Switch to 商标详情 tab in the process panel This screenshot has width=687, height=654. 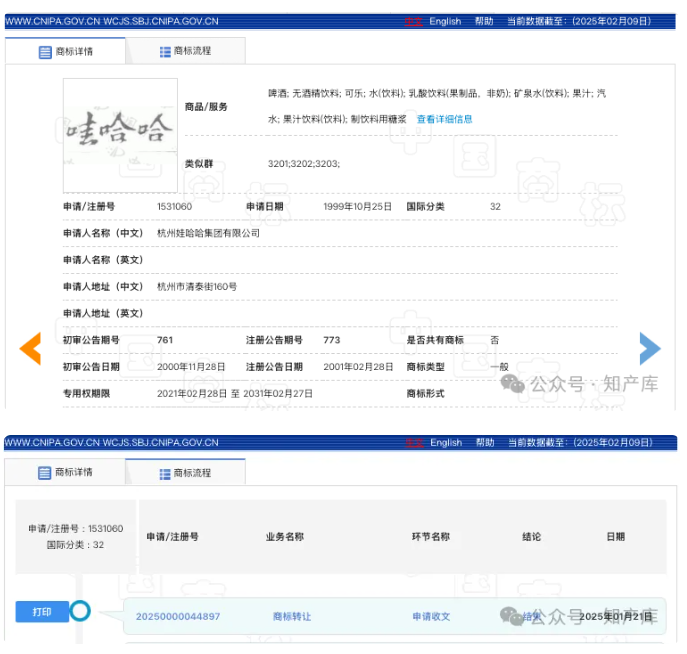(65, 472)
